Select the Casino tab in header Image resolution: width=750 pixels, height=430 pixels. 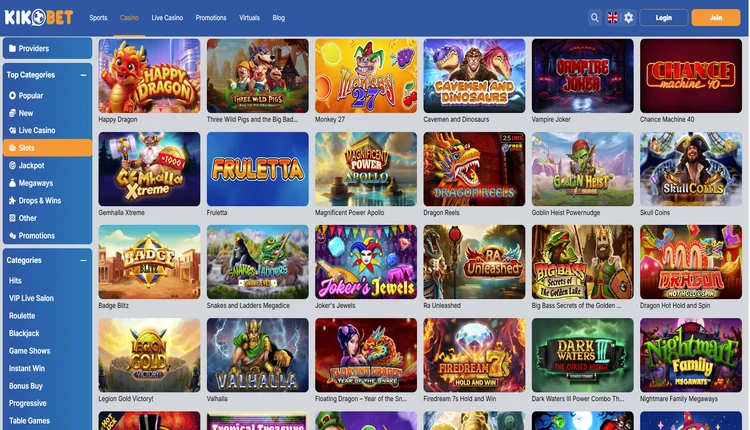tap(129, 18)
